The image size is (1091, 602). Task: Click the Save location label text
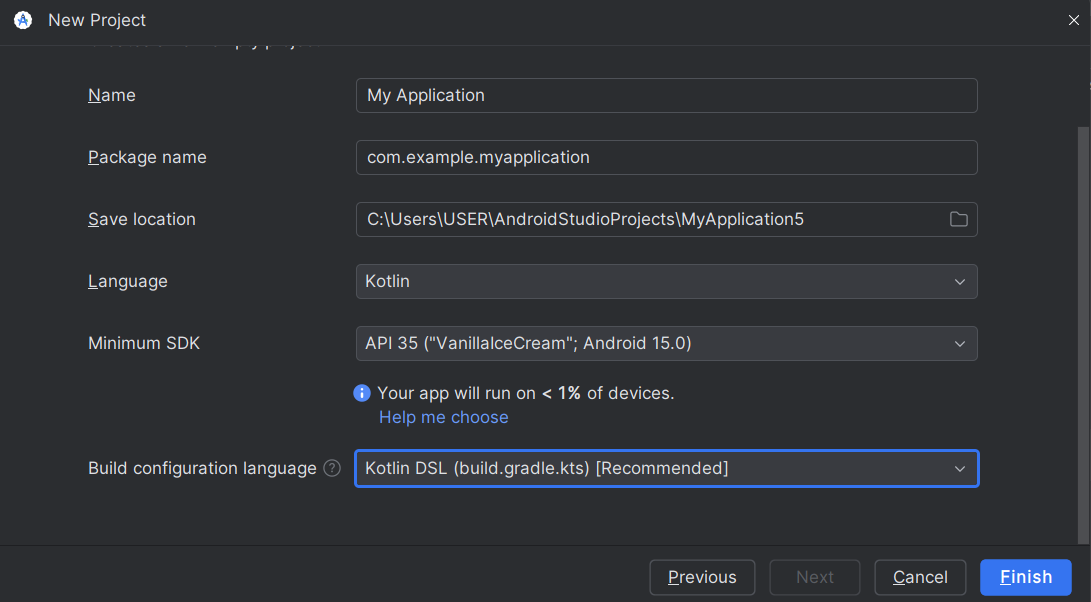(x=142, y=219)
